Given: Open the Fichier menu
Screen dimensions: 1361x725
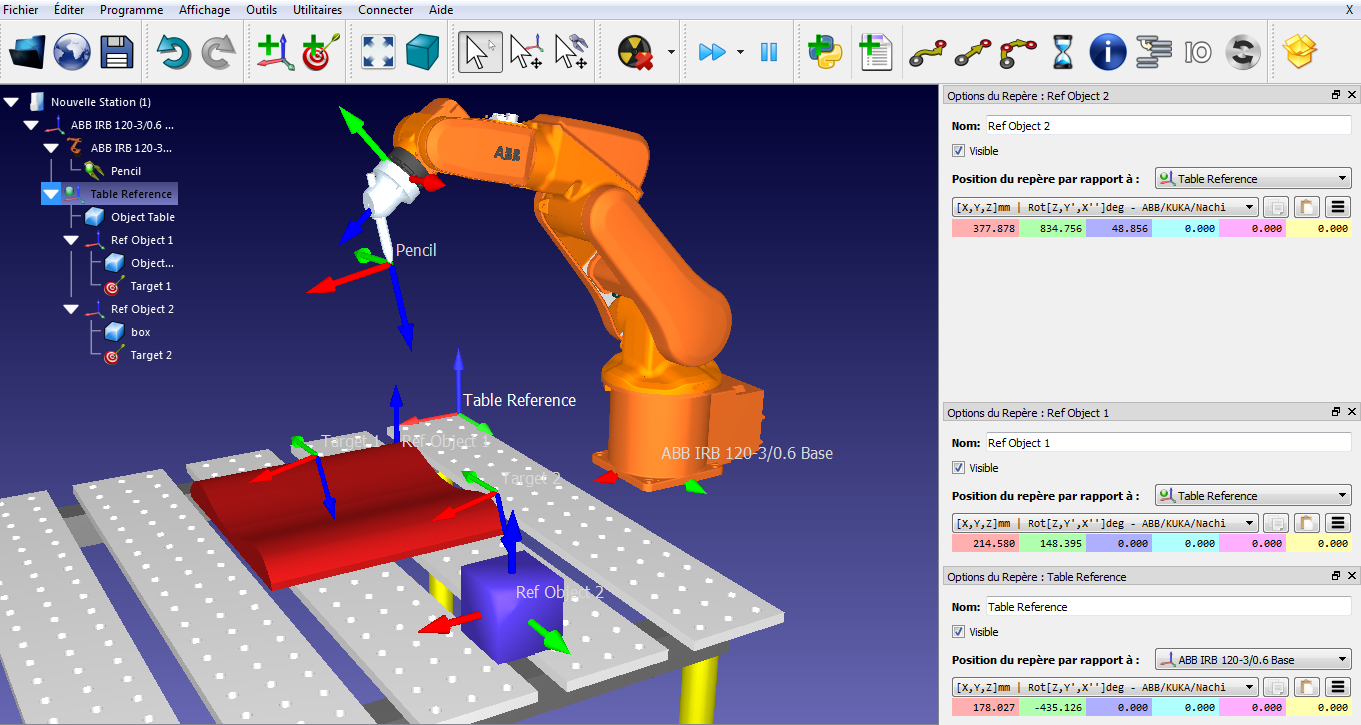Looking at the screenshot, I should 21,10.
